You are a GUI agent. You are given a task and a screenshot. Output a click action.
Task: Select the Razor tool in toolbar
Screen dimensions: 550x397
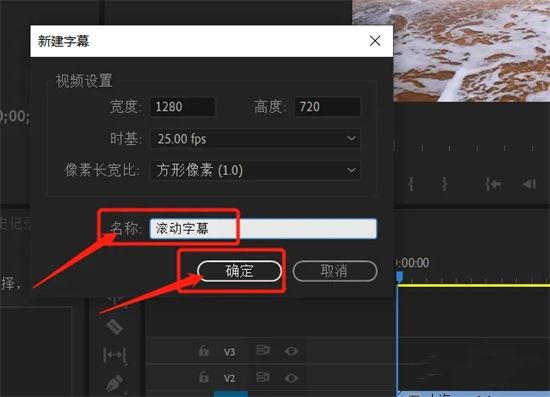coord(115,327)
